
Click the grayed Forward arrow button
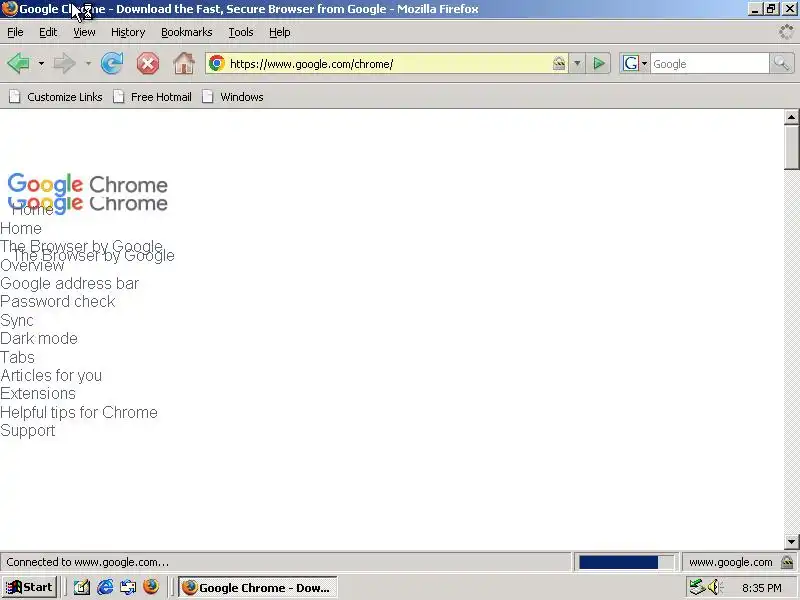[64, 64]
